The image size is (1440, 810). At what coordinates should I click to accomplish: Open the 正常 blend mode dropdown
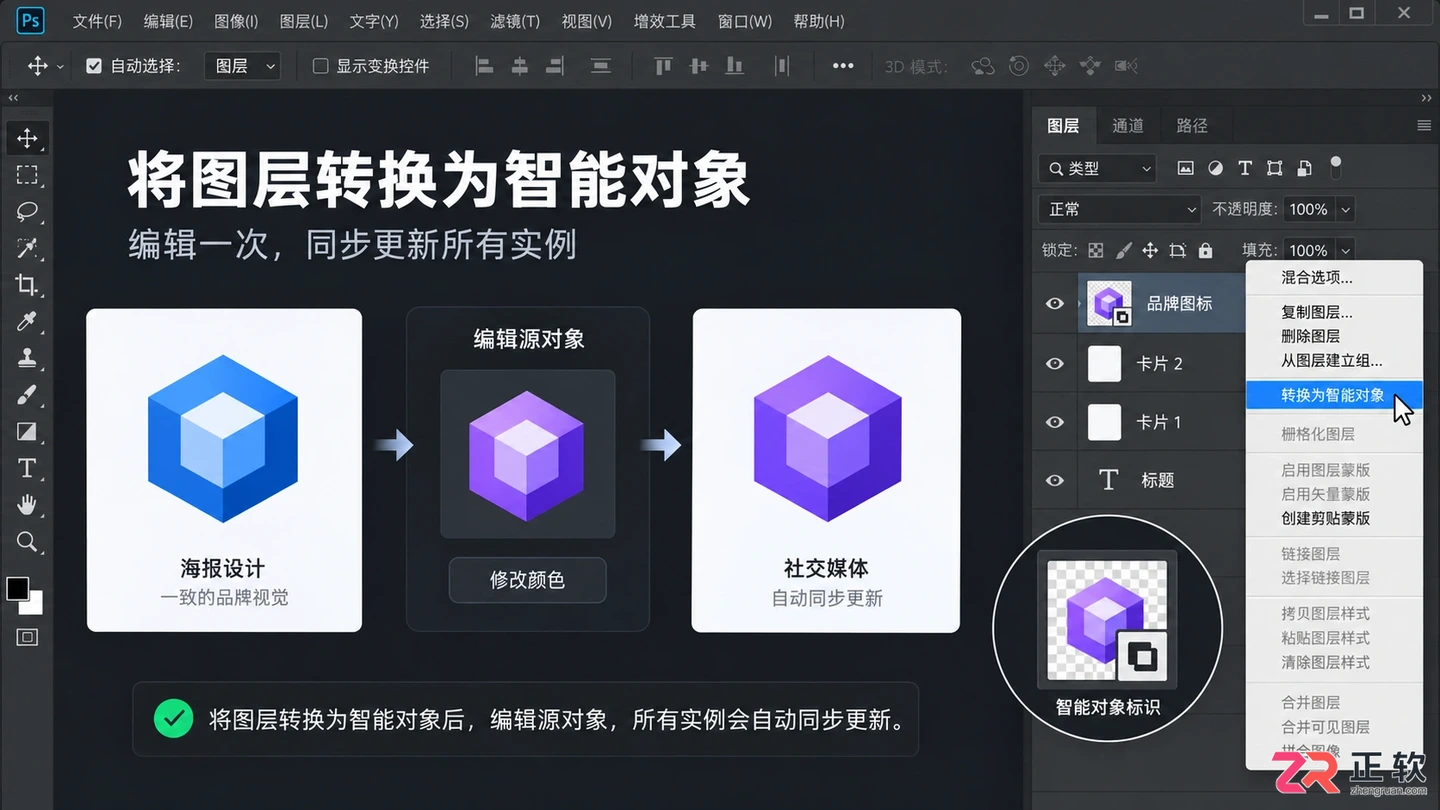point(1119,209)
